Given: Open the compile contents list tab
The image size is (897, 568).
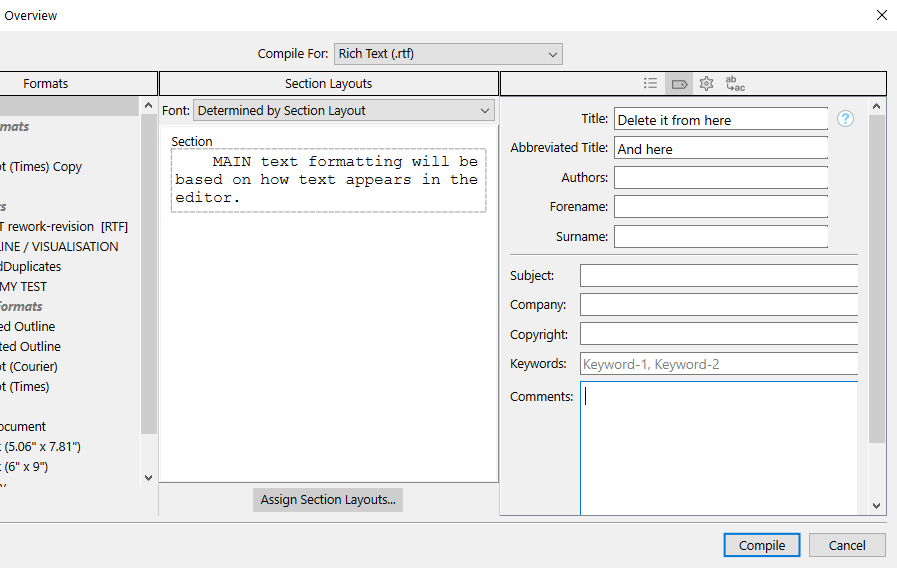Looking at the screenshot, I should point(651,84).
